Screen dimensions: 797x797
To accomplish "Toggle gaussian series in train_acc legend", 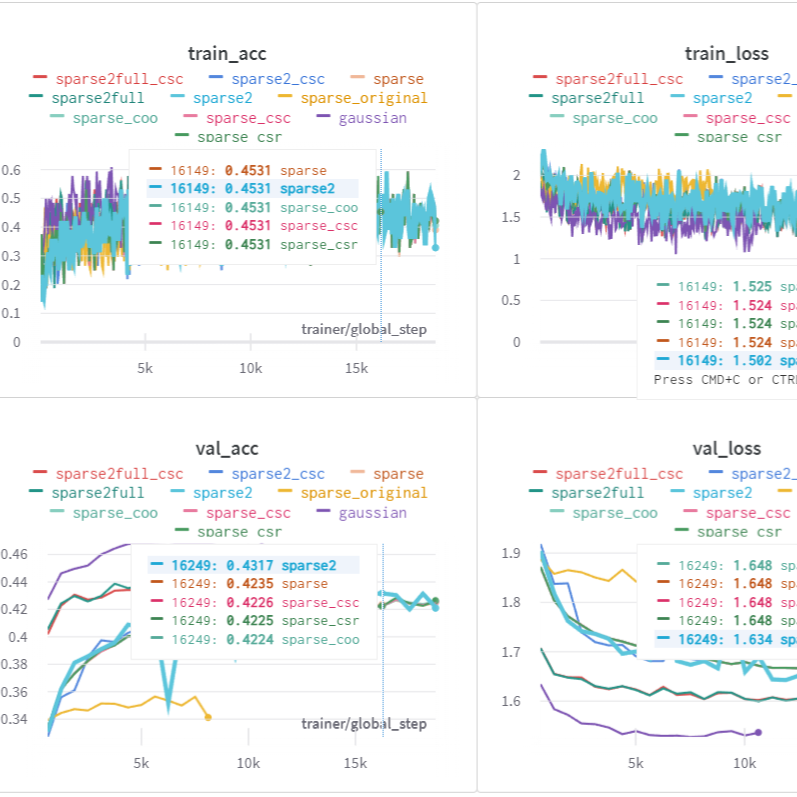I will pyautogui.click(x=372, y=118).
